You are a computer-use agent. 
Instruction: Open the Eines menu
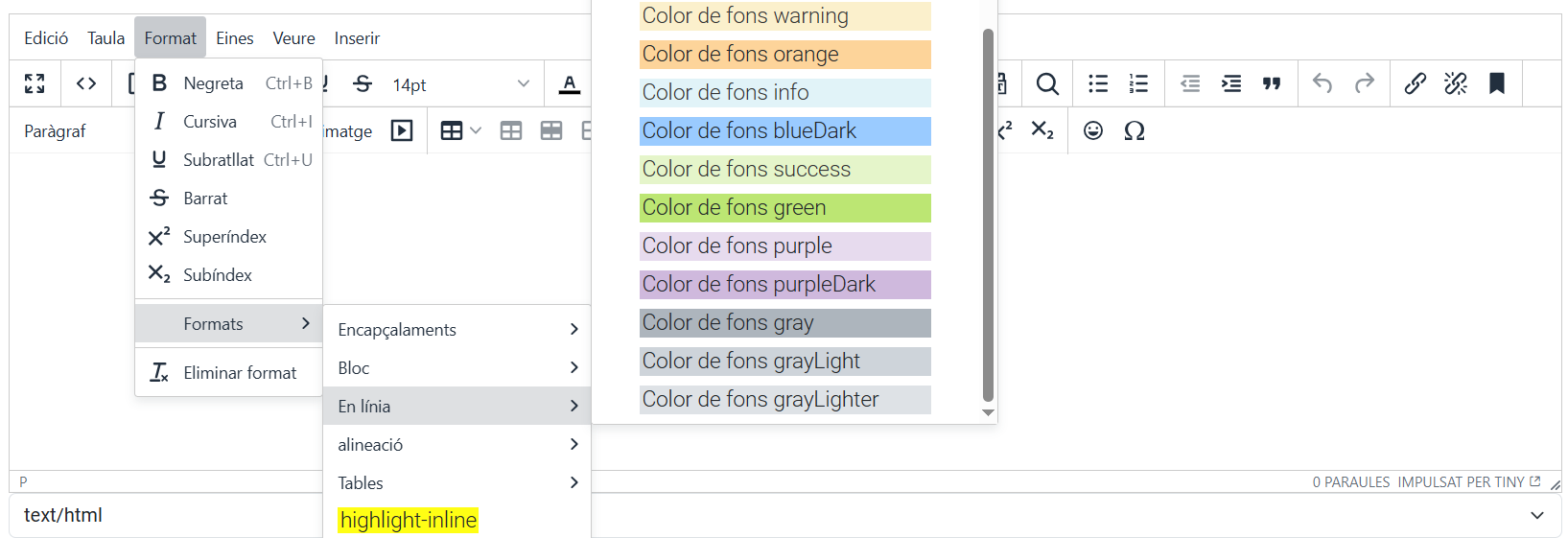(x=234, y=38)
